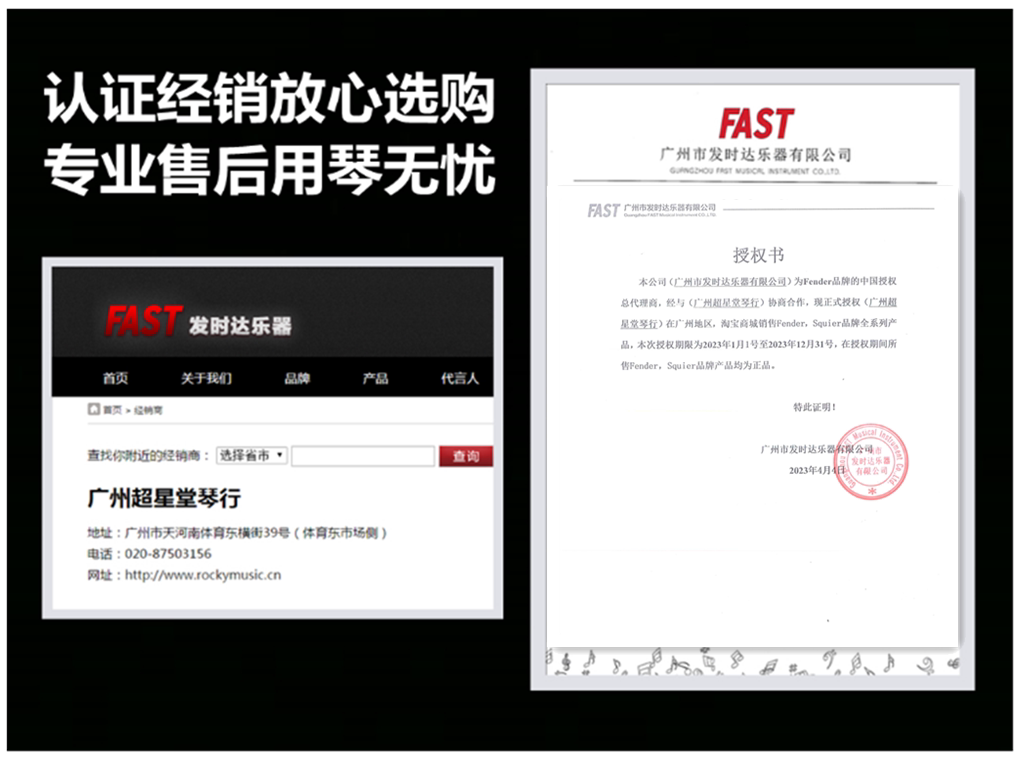Viewport: 1024px width, 768px height.
Task: Click the home icon in breadcrumb
Action: 94,409
